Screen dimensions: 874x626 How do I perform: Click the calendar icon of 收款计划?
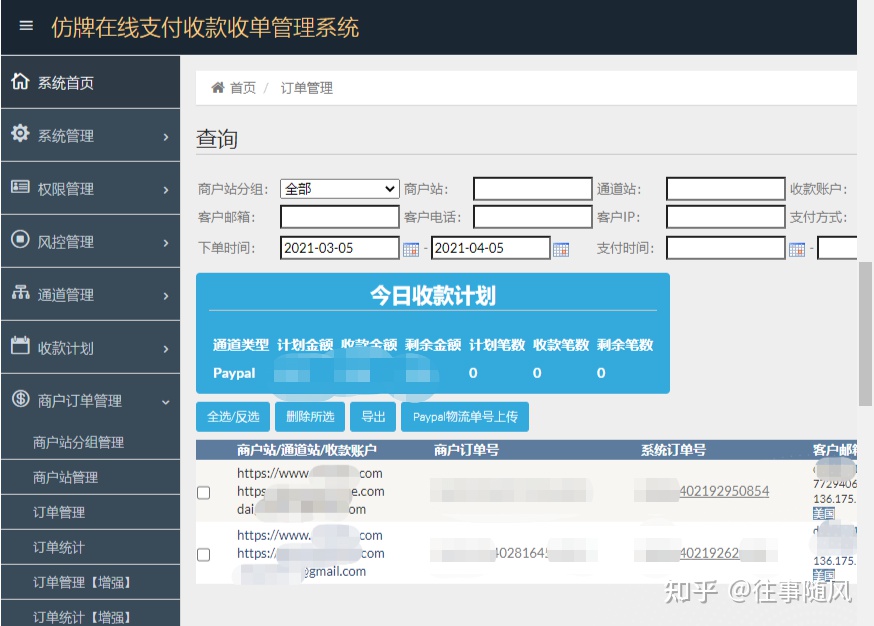click(x=20, y=345)
